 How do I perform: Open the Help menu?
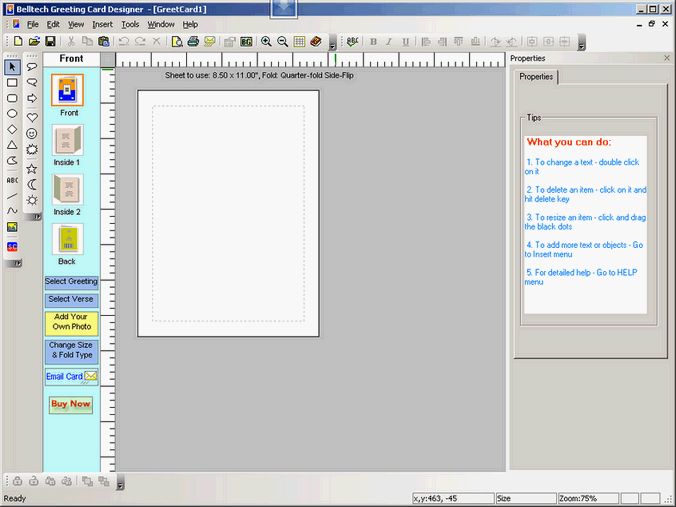(190, 25)
